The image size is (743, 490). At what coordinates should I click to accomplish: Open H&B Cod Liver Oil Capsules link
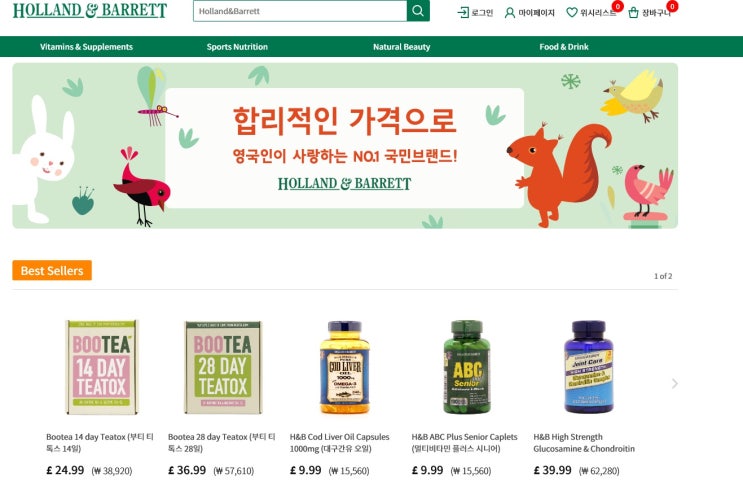coord(339,442)
